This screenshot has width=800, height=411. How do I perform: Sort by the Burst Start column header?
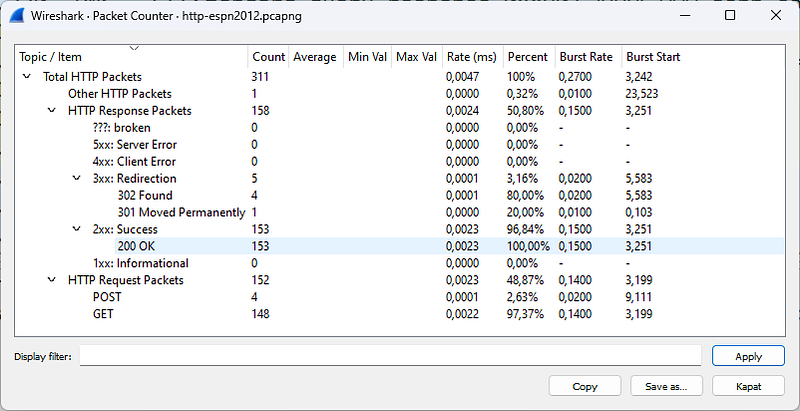click(654, 57)
